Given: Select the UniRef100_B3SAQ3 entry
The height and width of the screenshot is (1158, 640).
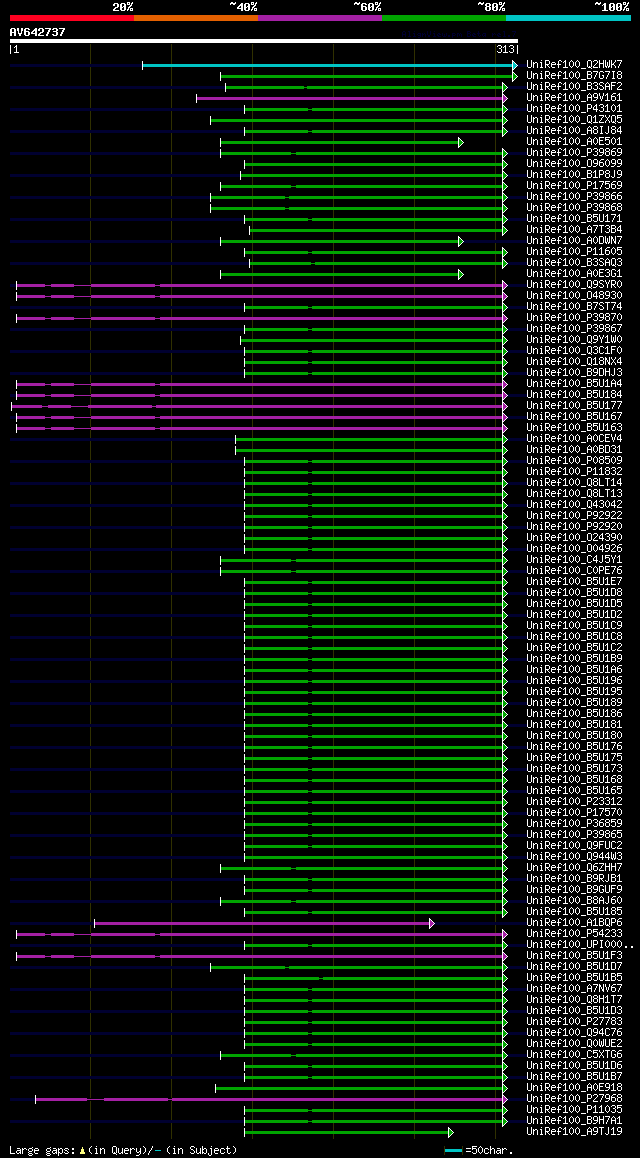Looking at the screenshot, I should tap(574, 263).
